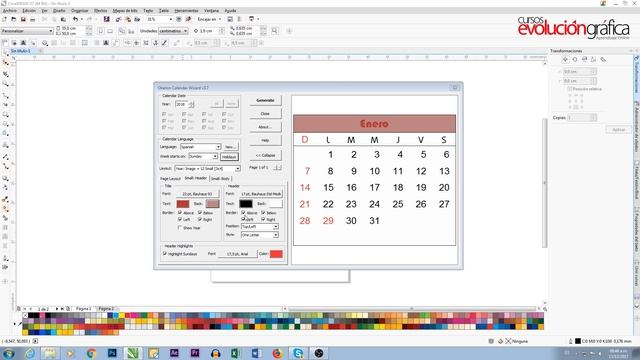Image resolution: width=640 pixels, height=360 pixels.
Task: Click the Help button in wizard
Action: coord(265,140)
